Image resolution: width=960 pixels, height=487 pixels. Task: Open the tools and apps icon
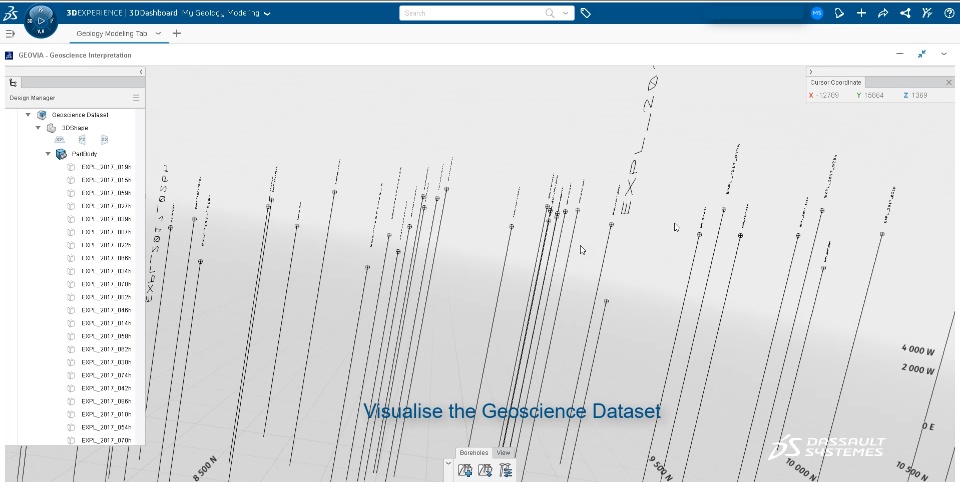(x=927, y=13)
